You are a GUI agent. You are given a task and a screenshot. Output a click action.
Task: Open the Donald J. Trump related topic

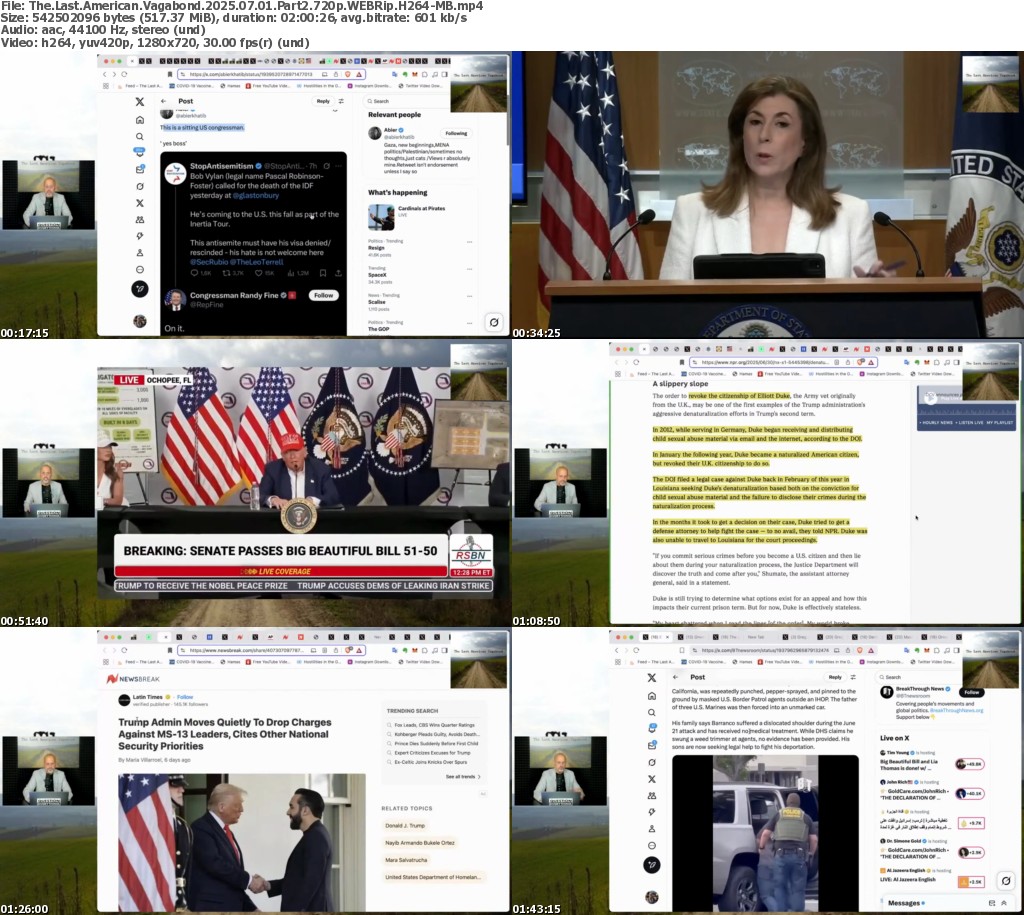click(x=405, y=826)
